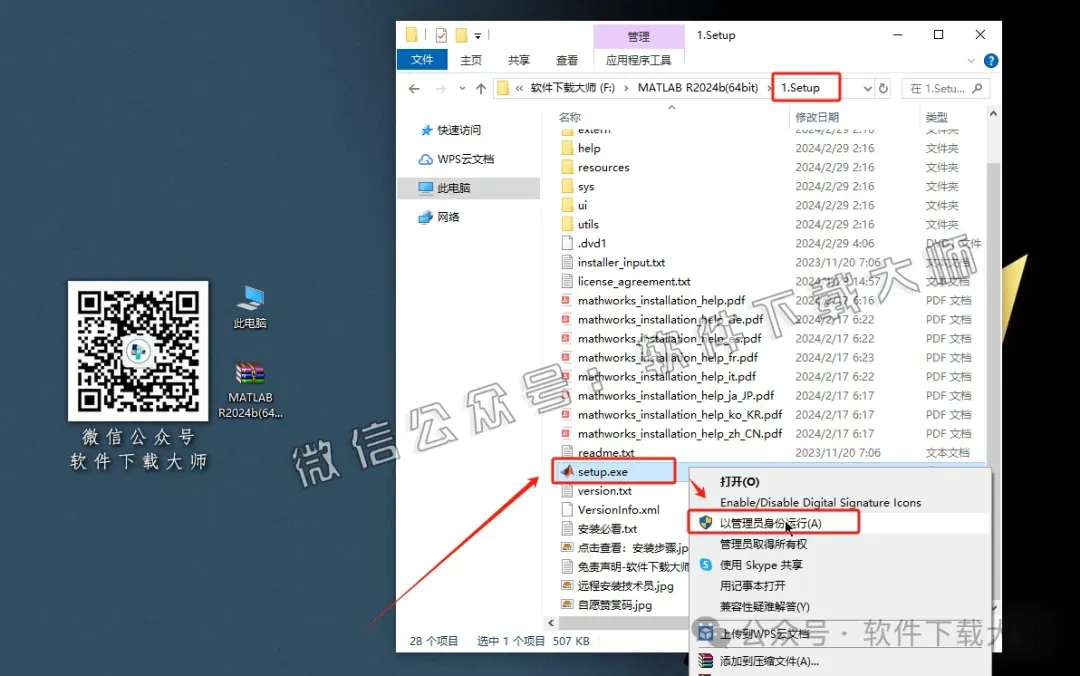The image size is (1080, 676).
Task: Select the file 安装必看.txt
Action: 607,529
